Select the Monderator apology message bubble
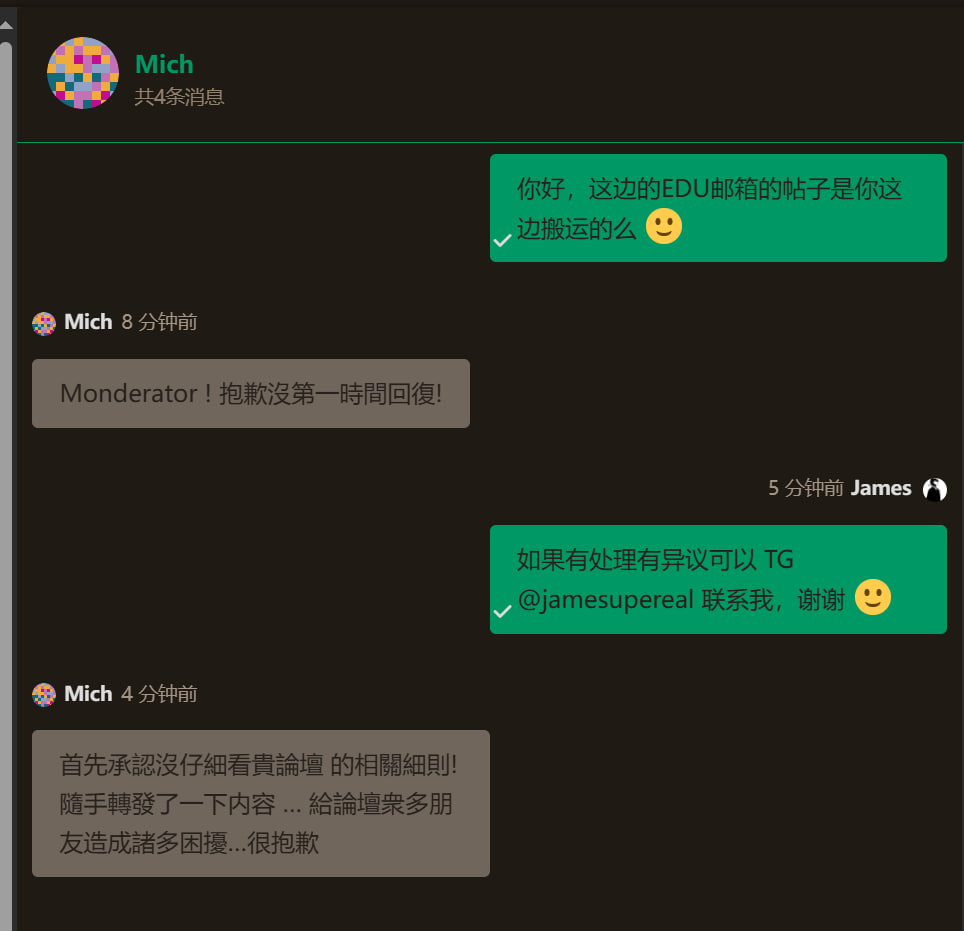Image resolution: width=964 pixels, height=931 pixels. pyautogui.click(x=251, y=394)
